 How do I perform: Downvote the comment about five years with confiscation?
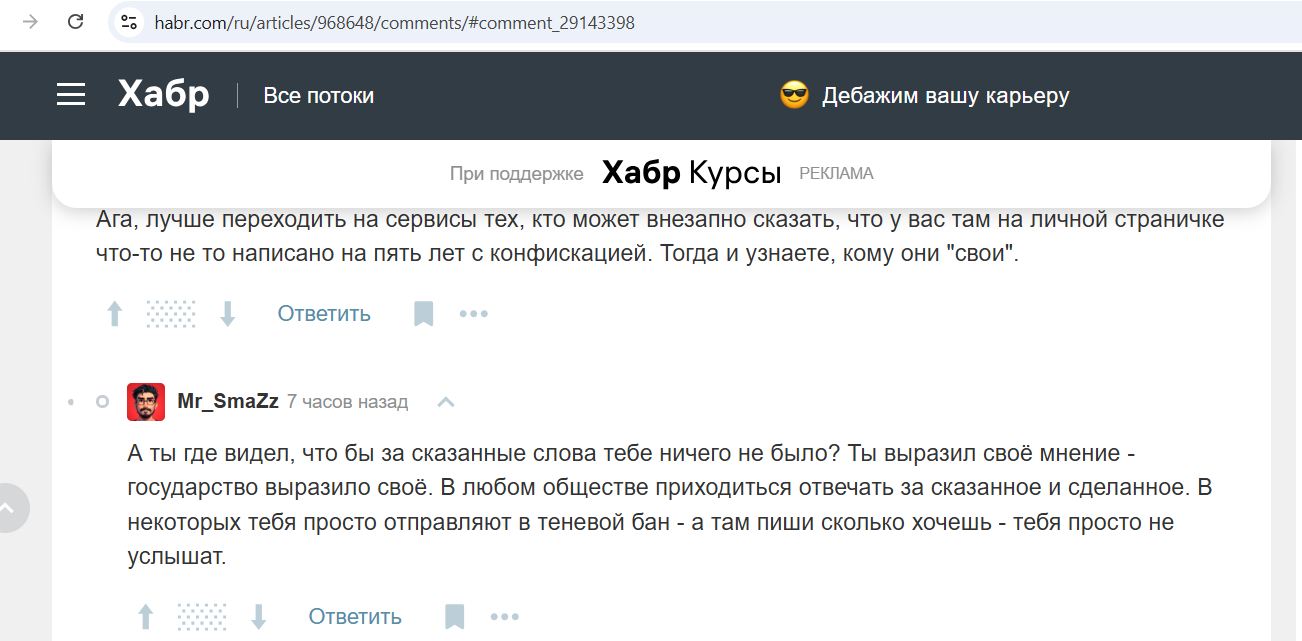[x=228, y=314]
